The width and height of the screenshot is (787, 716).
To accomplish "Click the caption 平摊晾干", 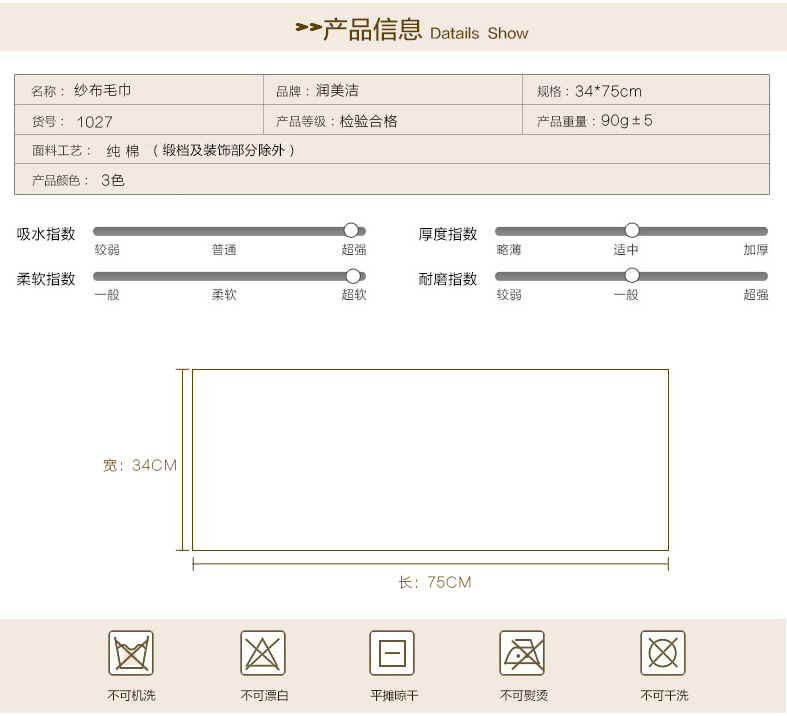I will point(394,695).
